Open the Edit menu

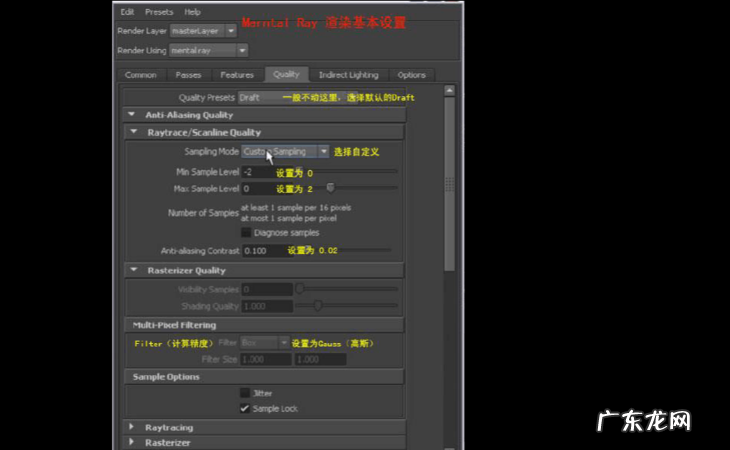click(127, 12)
